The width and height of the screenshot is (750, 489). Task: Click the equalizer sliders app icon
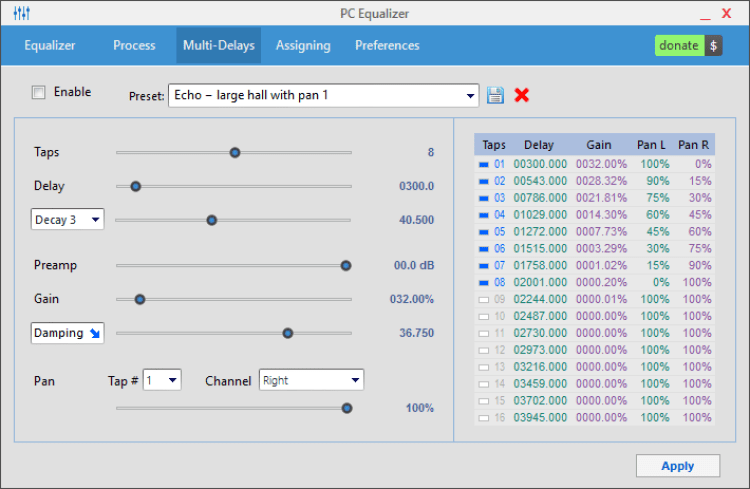[x=22, y=13]
